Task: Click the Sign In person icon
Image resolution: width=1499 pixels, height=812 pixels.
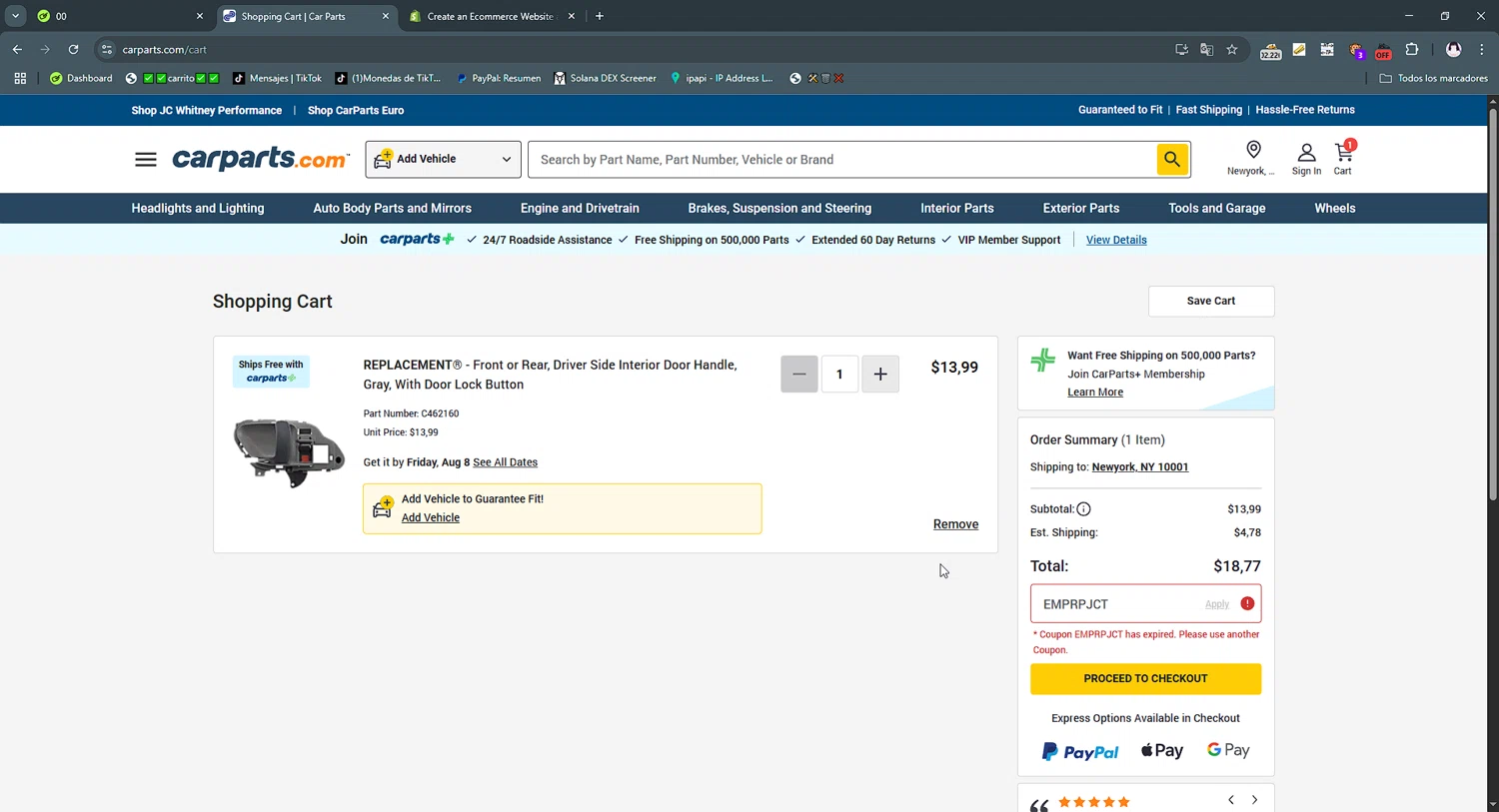Action: coord(1306,153)
